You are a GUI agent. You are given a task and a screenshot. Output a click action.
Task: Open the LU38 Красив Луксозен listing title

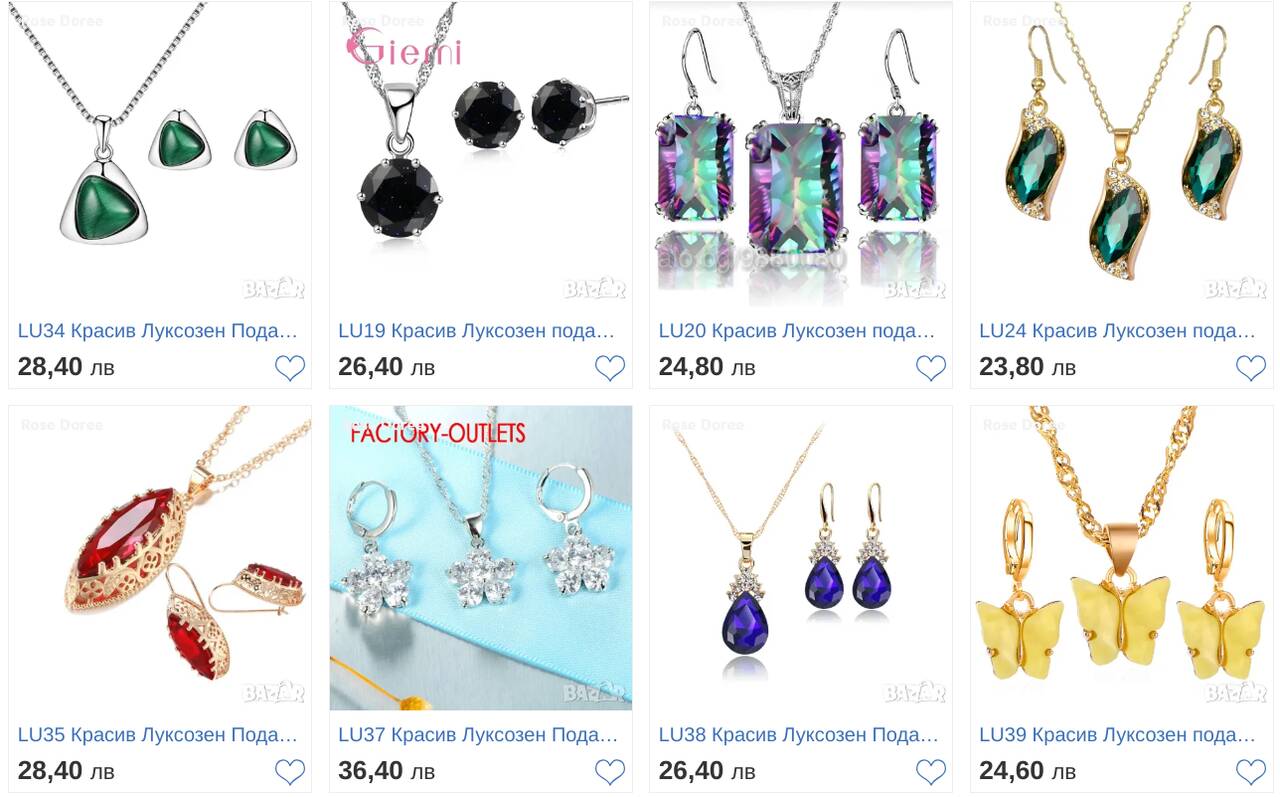(x=799, y=735)
